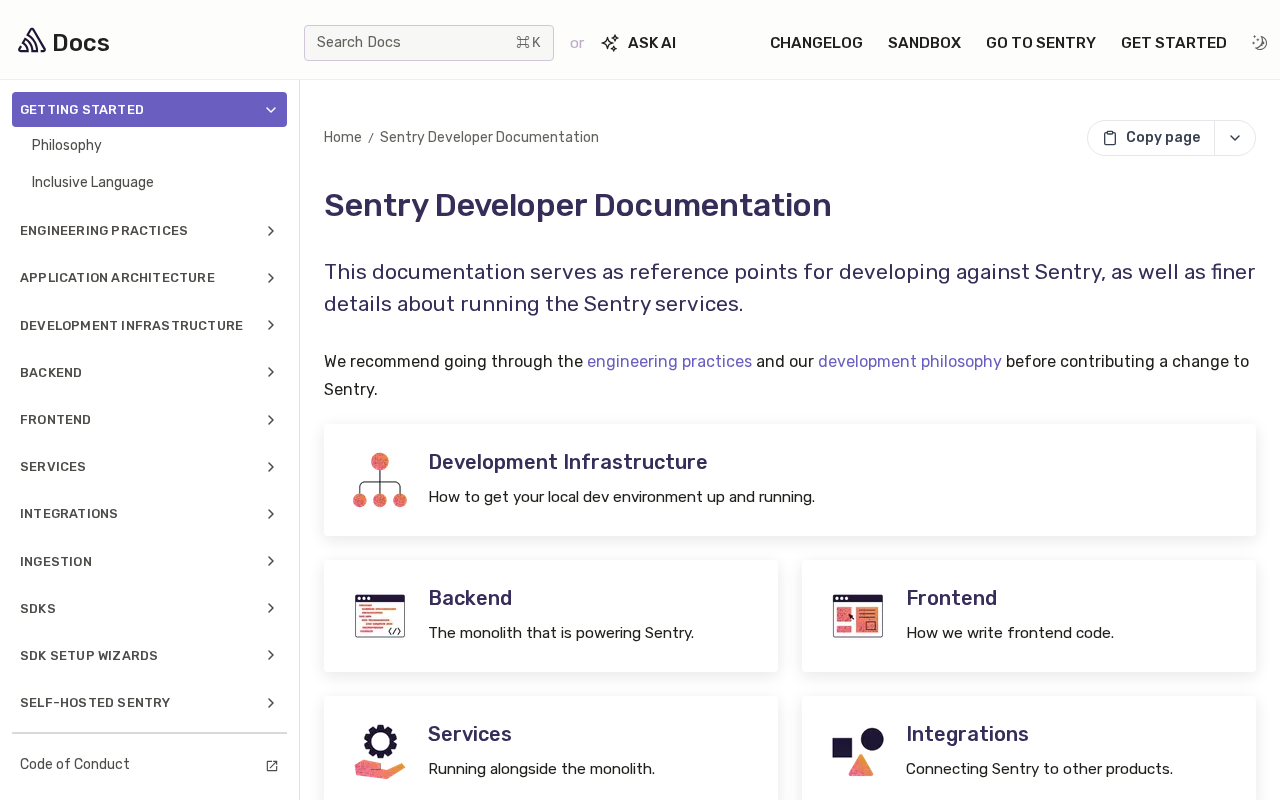Click the external link icon beside Code of Conduct
1280x800 pixels.
[x=272, y=766]
